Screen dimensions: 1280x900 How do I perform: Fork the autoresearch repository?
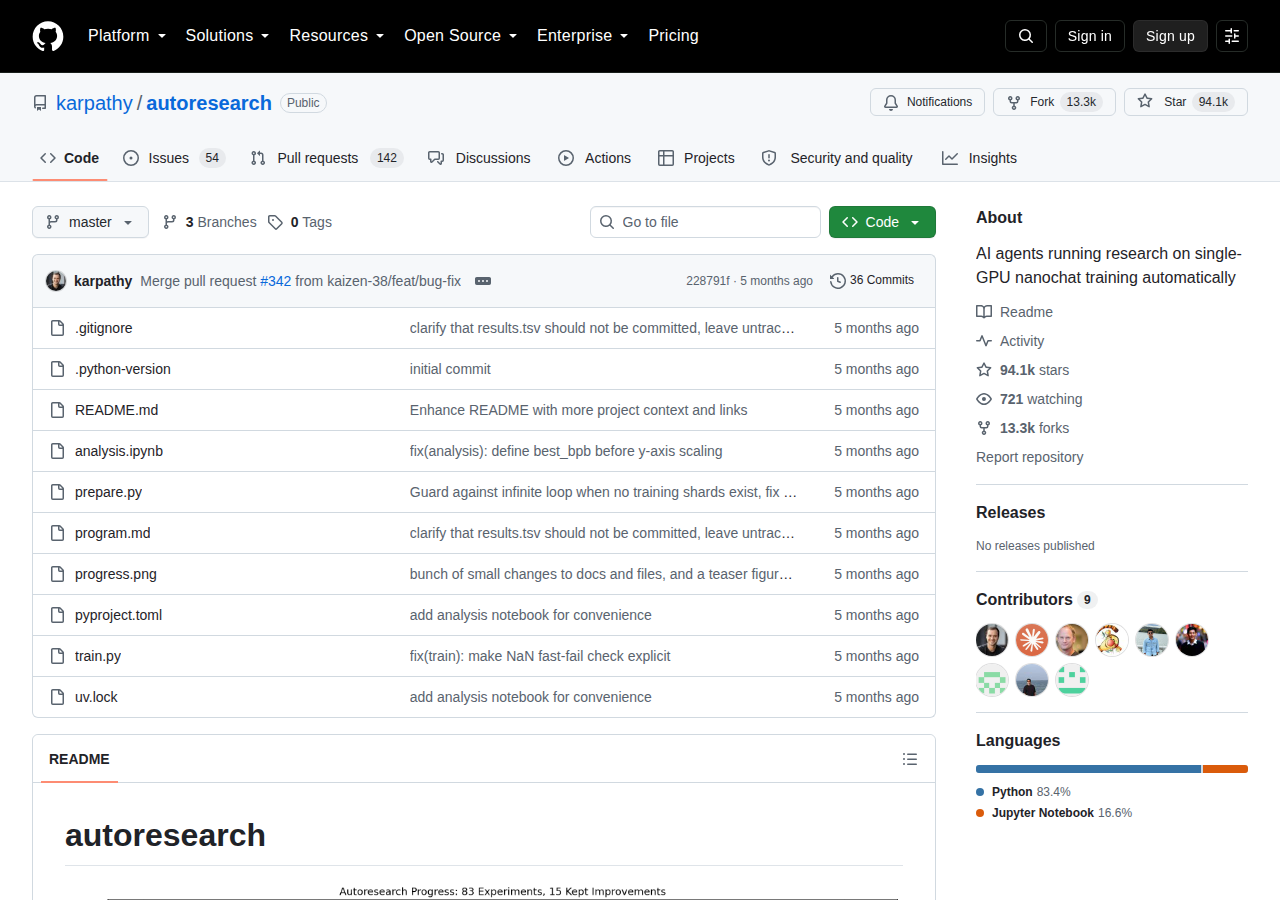coord(1054,102)
